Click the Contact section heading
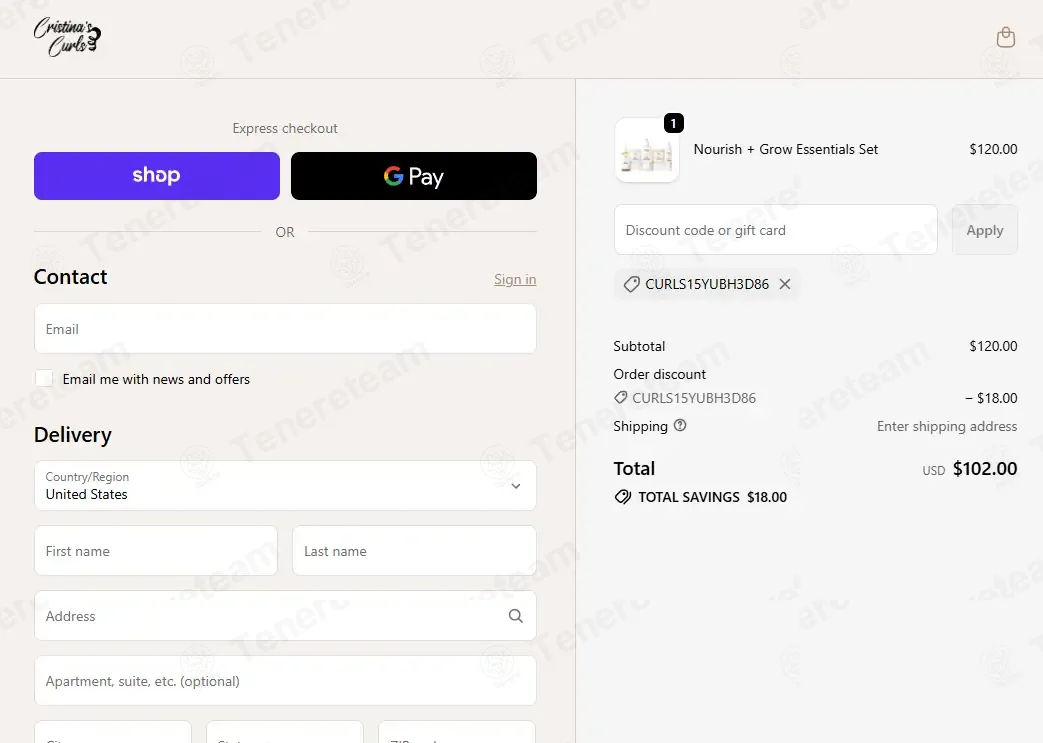This screenshot has height=743, width=1043. coord(71,277)
